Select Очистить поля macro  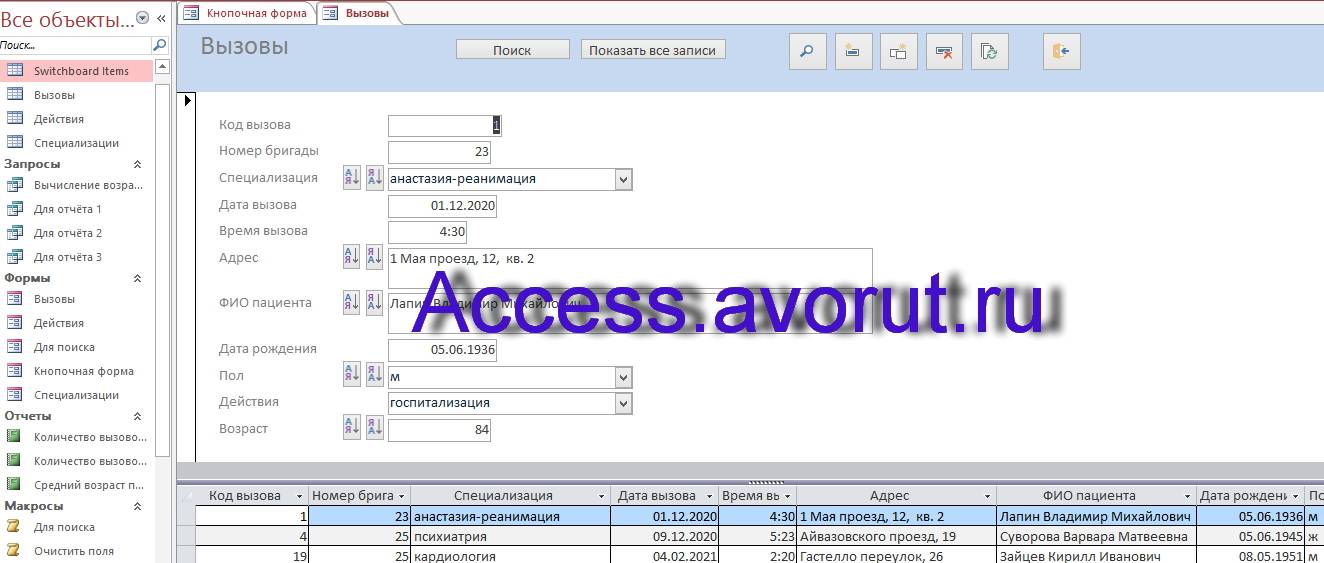[x=77, y=551]
